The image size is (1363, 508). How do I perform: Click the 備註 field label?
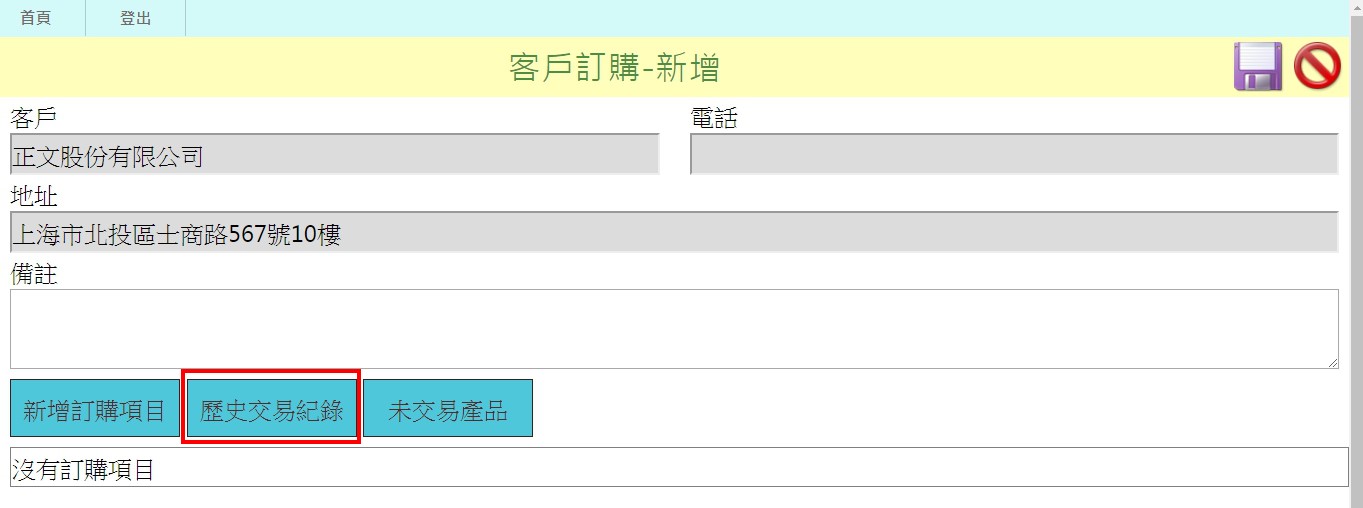point(34,274)
